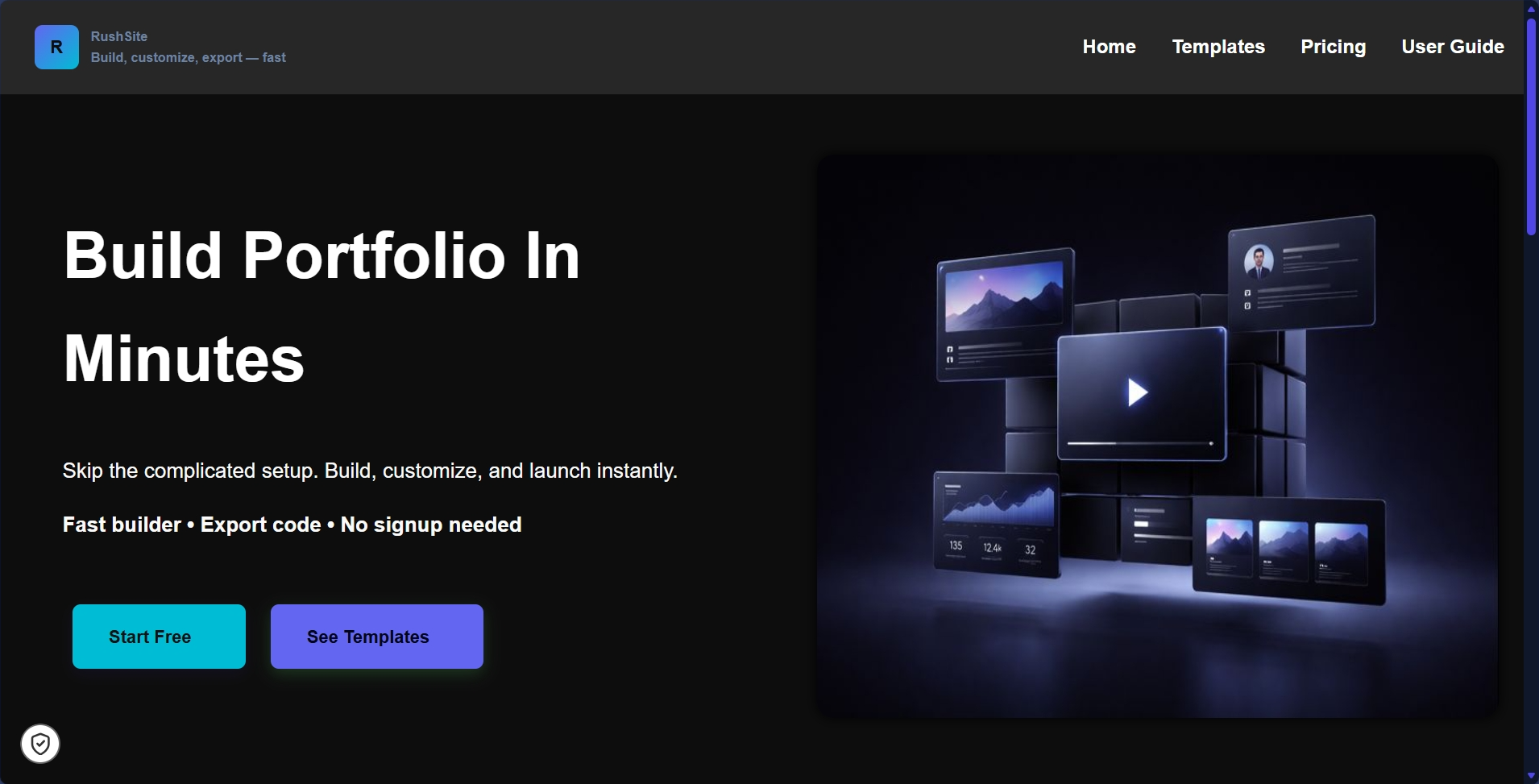1539x784 pixels.
Task: Click the "Fast builder • Export code" feature text
Action: pyautogui.click(x=292, y=524)
